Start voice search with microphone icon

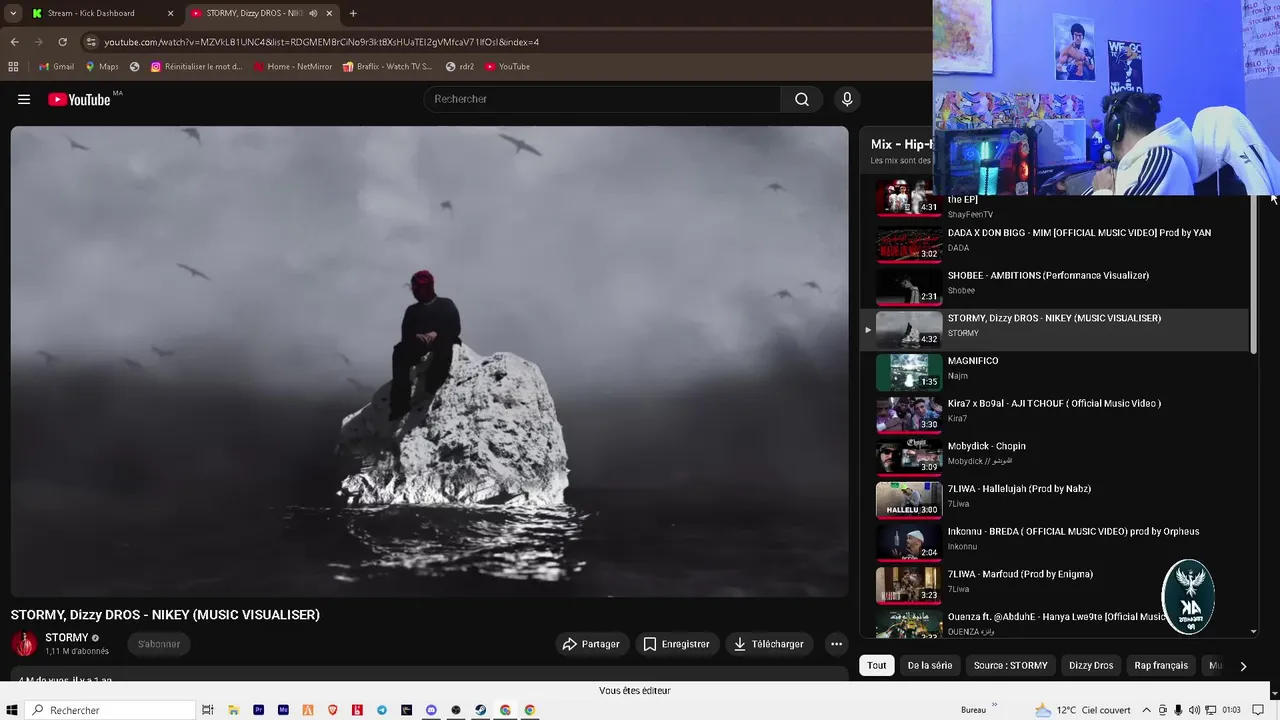(x=847, y=99)
